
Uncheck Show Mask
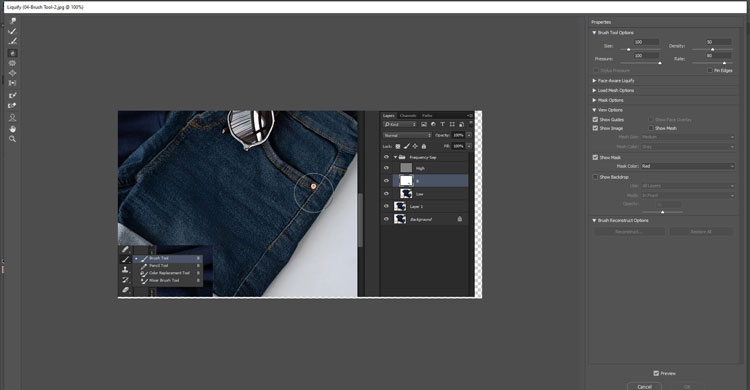pyautogui.click(x=596, y=157)
